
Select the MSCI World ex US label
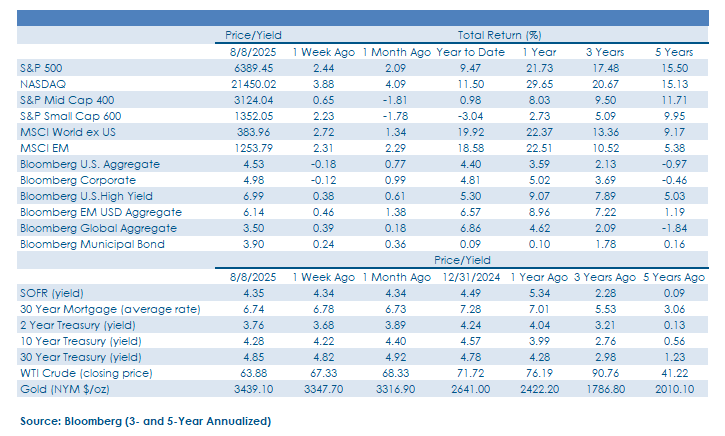(x=68, y=132)
